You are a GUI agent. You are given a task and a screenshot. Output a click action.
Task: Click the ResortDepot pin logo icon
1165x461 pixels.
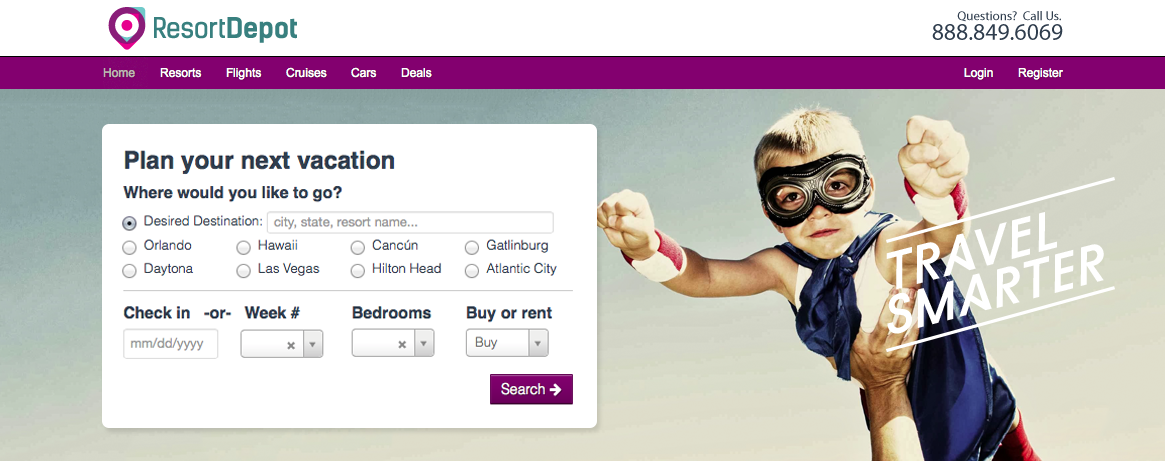[x=127, y=28]
